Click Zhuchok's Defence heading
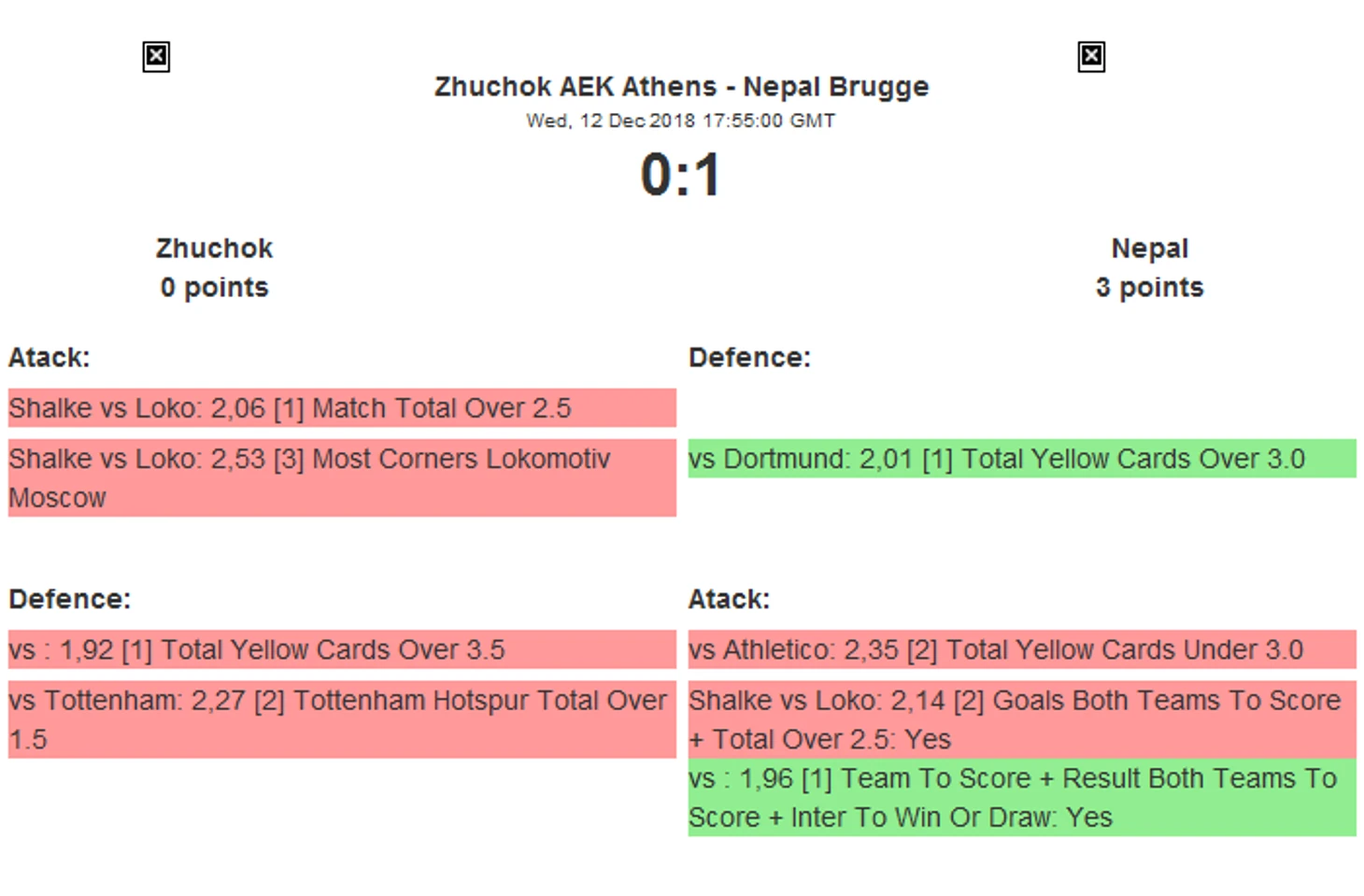This screenshot has height=896, width=1364. [70, 599]
